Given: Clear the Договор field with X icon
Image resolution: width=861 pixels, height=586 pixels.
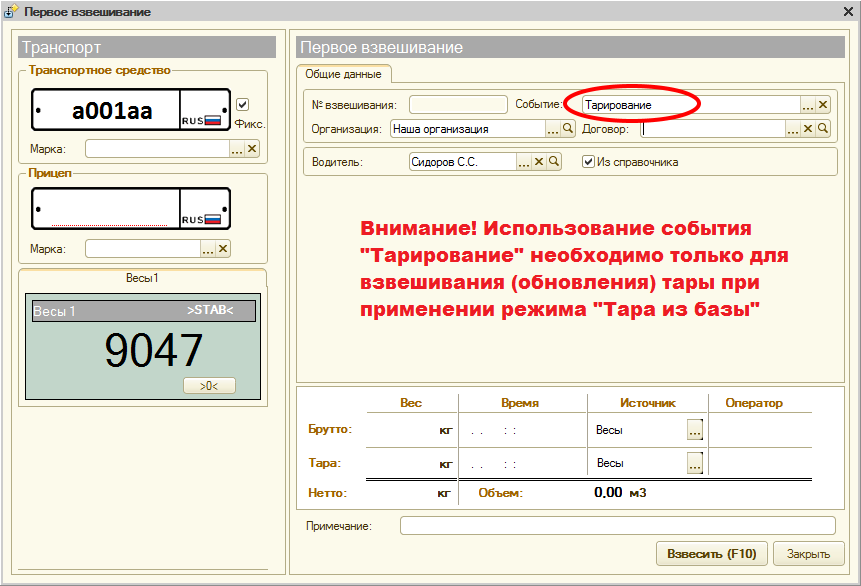Looking at the screenshot, I should (x=808, y=129).
